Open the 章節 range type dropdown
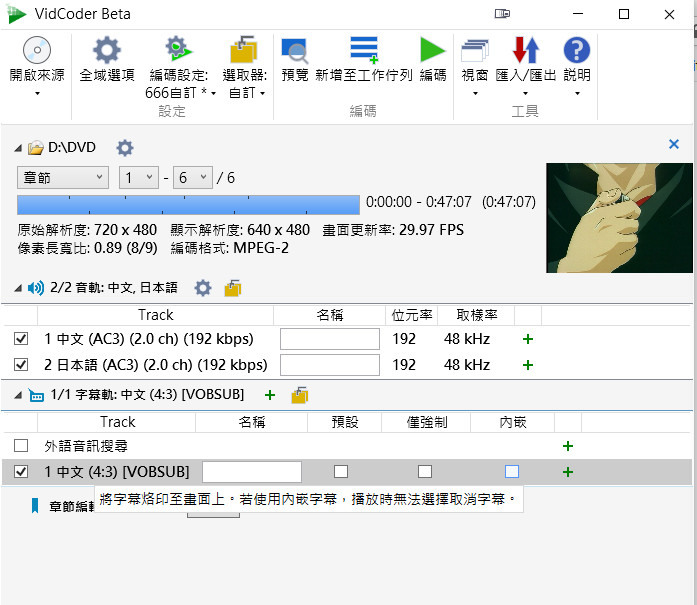Viewport: 697px width, 605px height. point(63,178)
